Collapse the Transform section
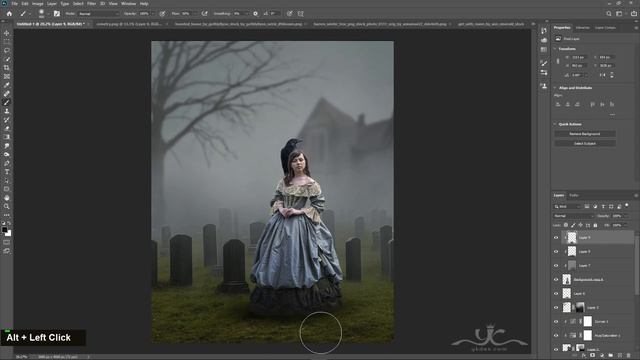This screenshot has width=640, height=360. [555, 49]
